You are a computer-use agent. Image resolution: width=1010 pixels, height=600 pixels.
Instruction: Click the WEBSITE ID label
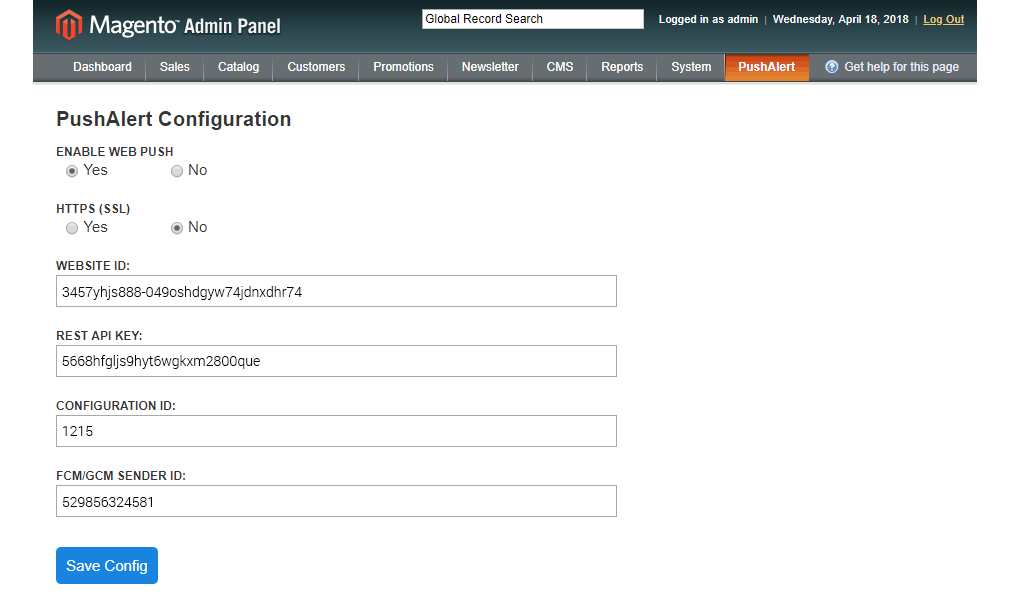[x=93, y=266]
